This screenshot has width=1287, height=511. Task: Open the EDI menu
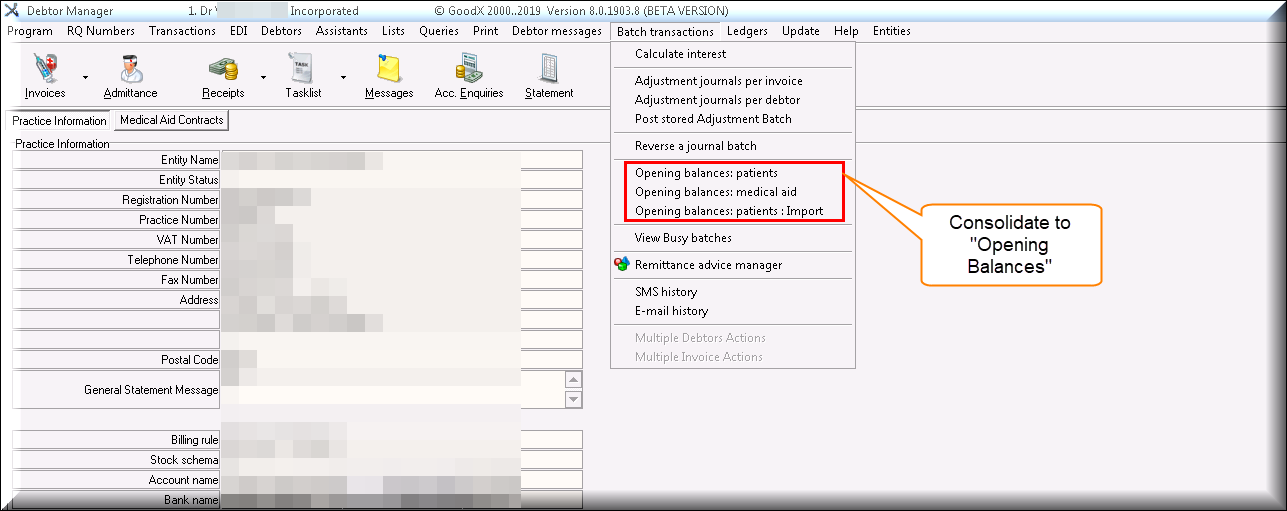(238, 31)
